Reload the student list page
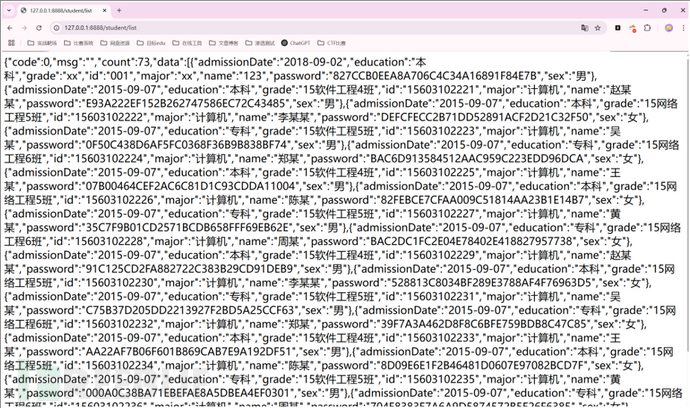 coord(39,28)
